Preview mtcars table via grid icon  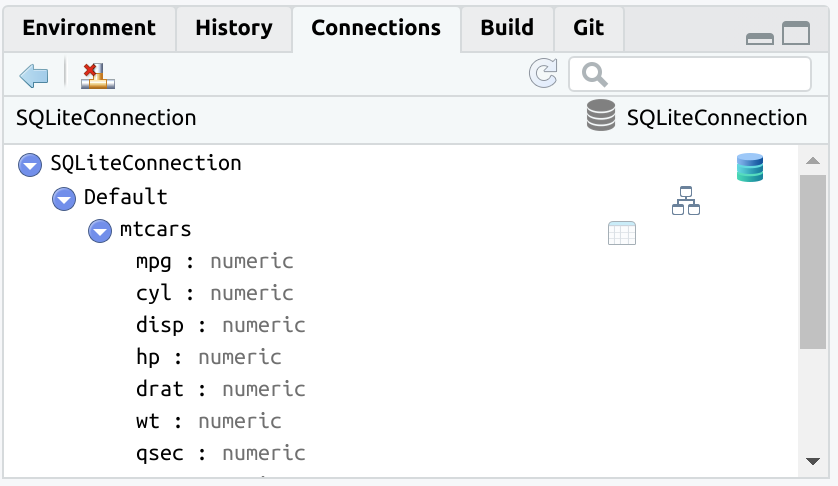pos(622,233)
